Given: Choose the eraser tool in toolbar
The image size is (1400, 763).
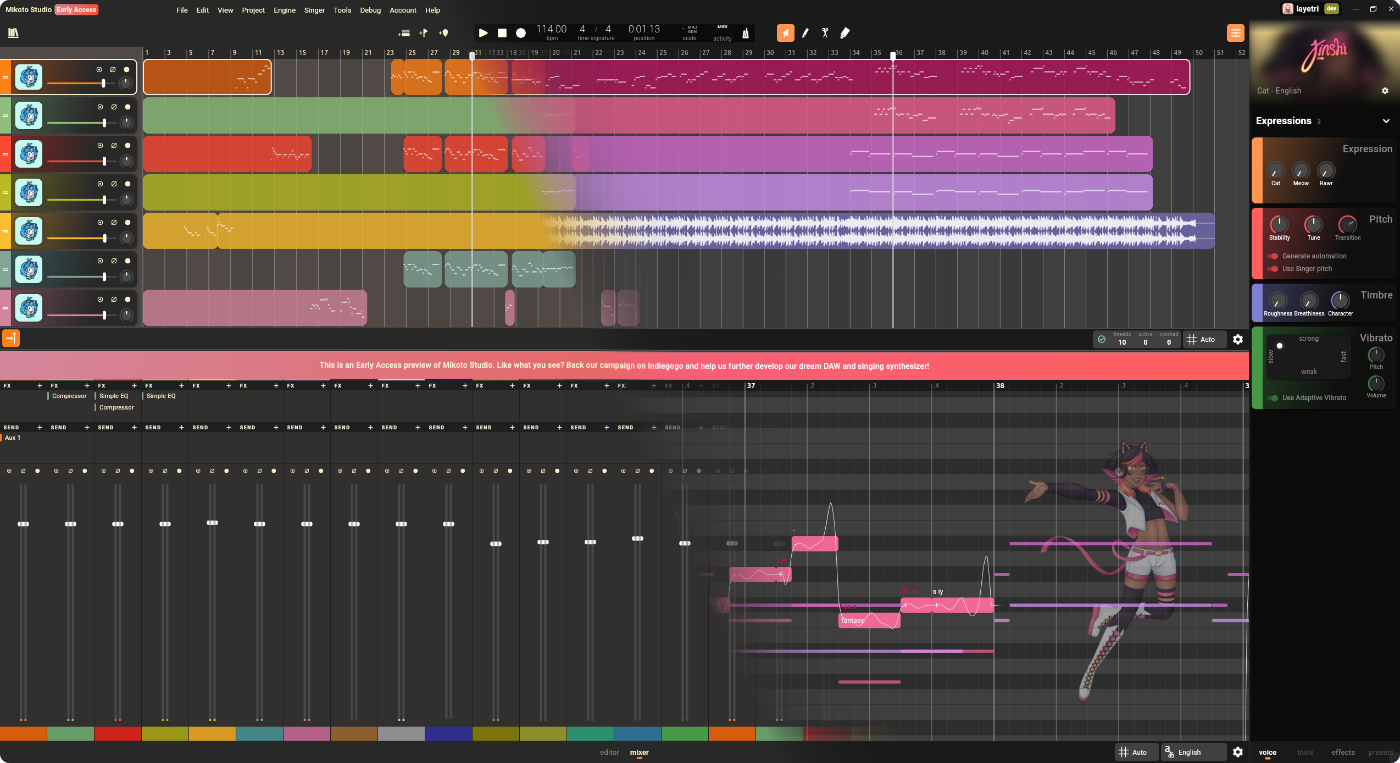Looking at the screenshot, I should (x=845, y=33).
